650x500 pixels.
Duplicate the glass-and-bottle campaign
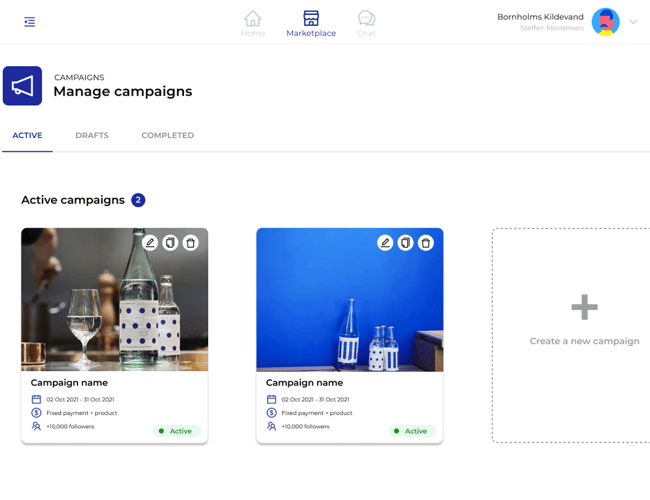click(170, 243)
